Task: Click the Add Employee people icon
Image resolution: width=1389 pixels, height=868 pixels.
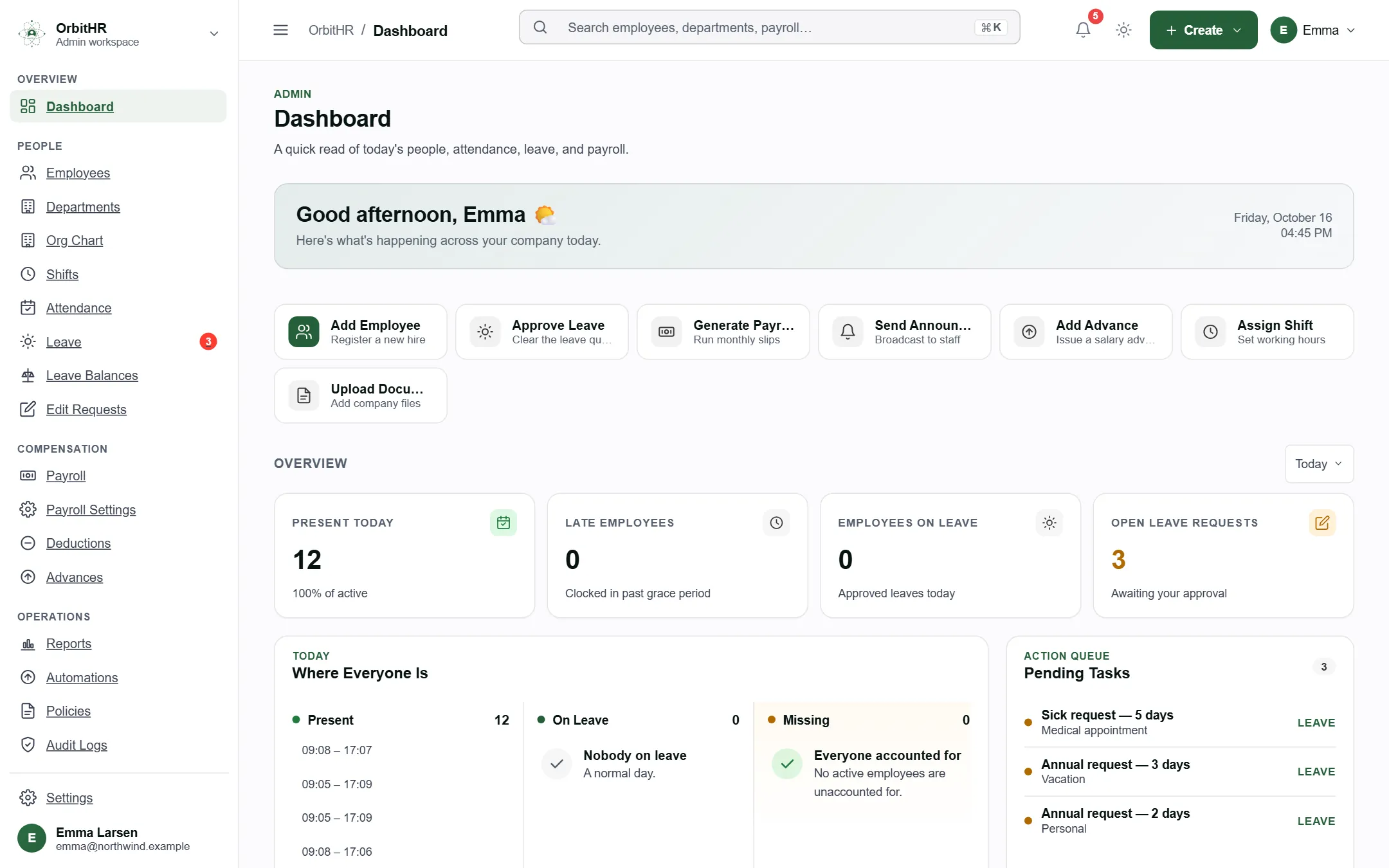Action: pos(304,332)
